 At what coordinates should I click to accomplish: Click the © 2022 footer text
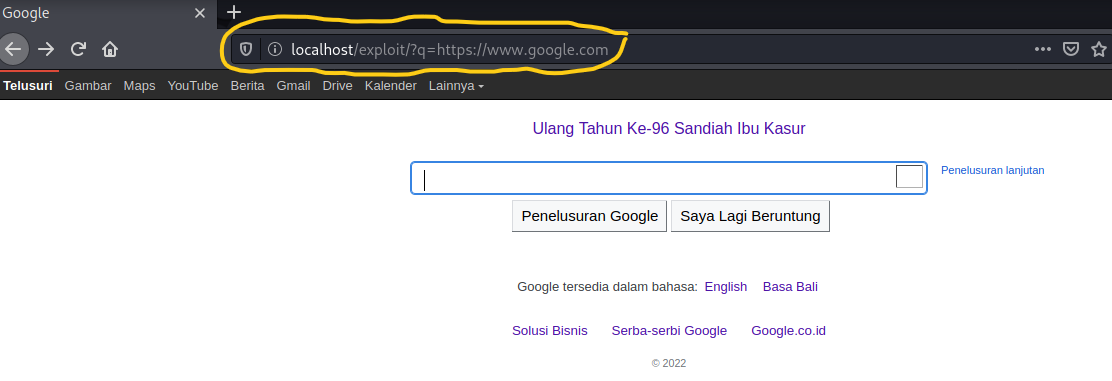point(669,363)
